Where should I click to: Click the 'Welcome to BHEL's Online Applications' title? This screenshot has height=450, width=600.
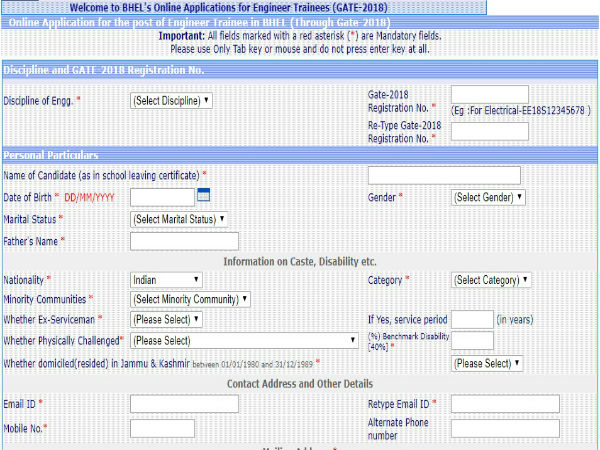[228, 7]
